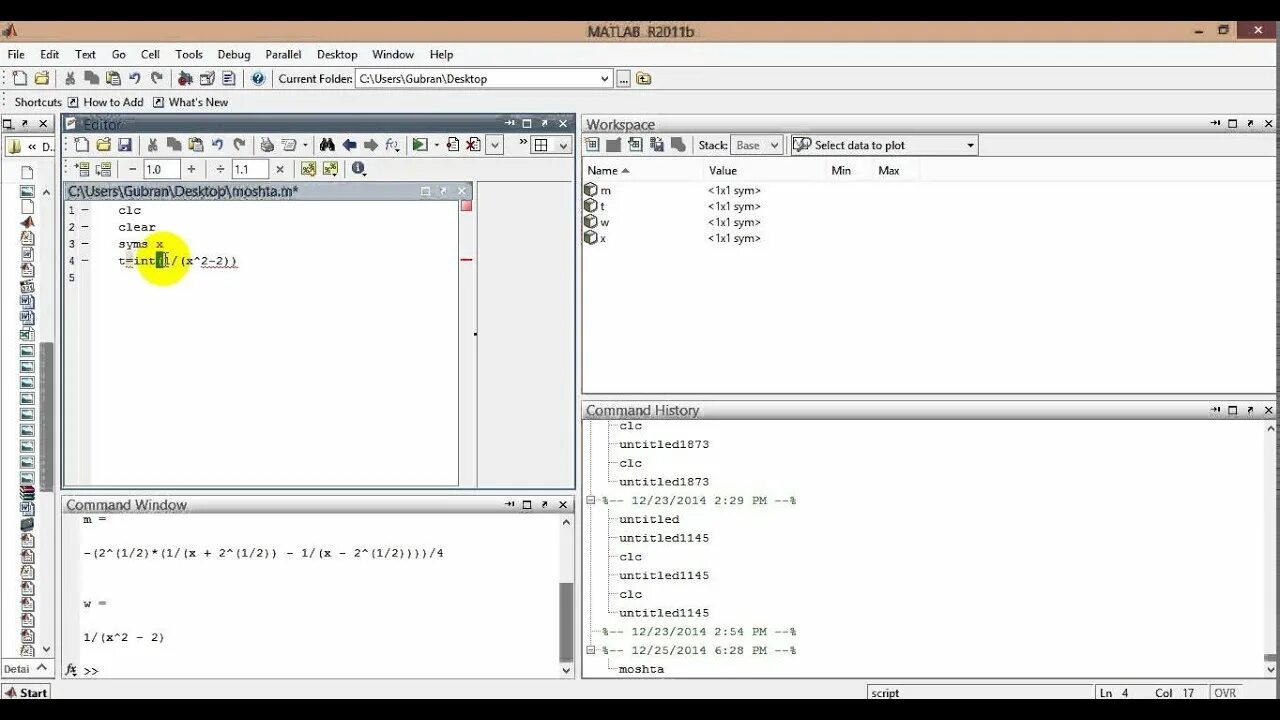Open the Debug menu
This screenshot has height=720, width=1280.
point(234,54)
